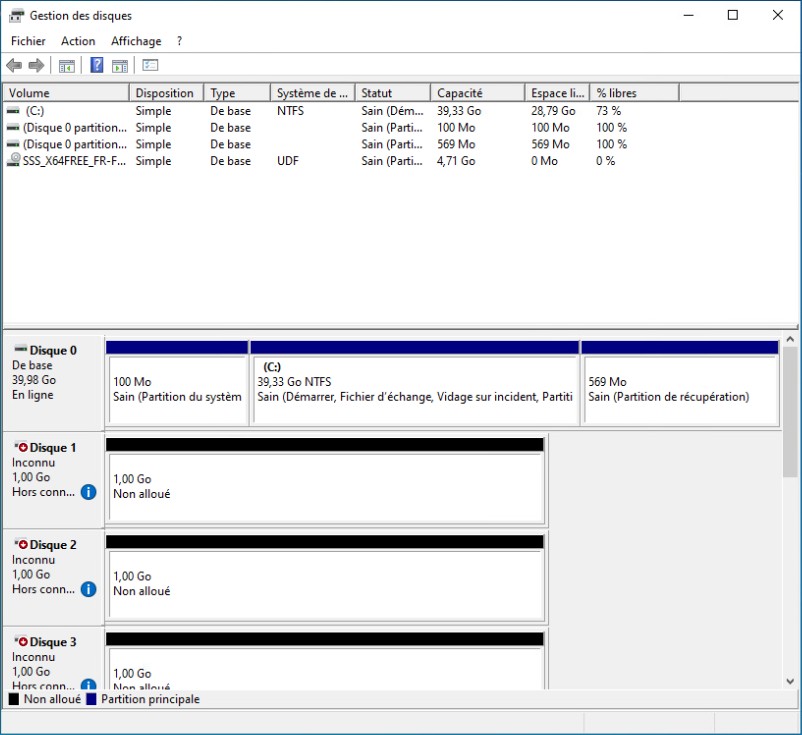
Task: Click the Properties list toolbar icon
Action: [x=150, y=65]
